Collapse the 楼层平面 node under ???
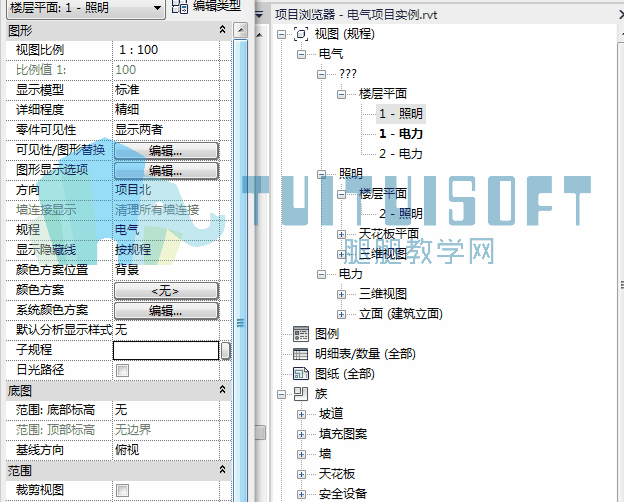This screenshot has height=502, width=624. [341, 94]
